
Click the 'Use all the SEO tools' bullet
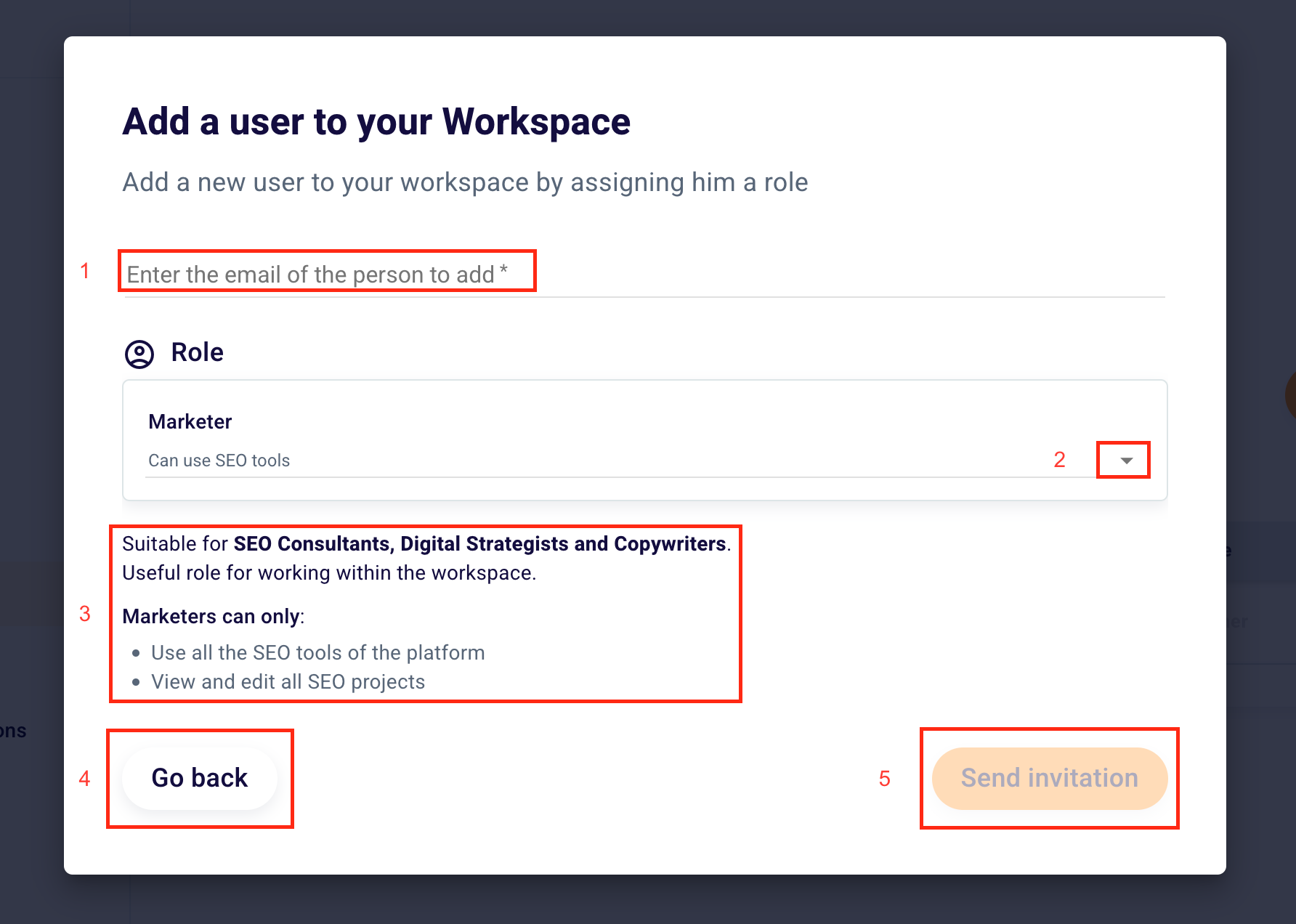tap(317, 652)
